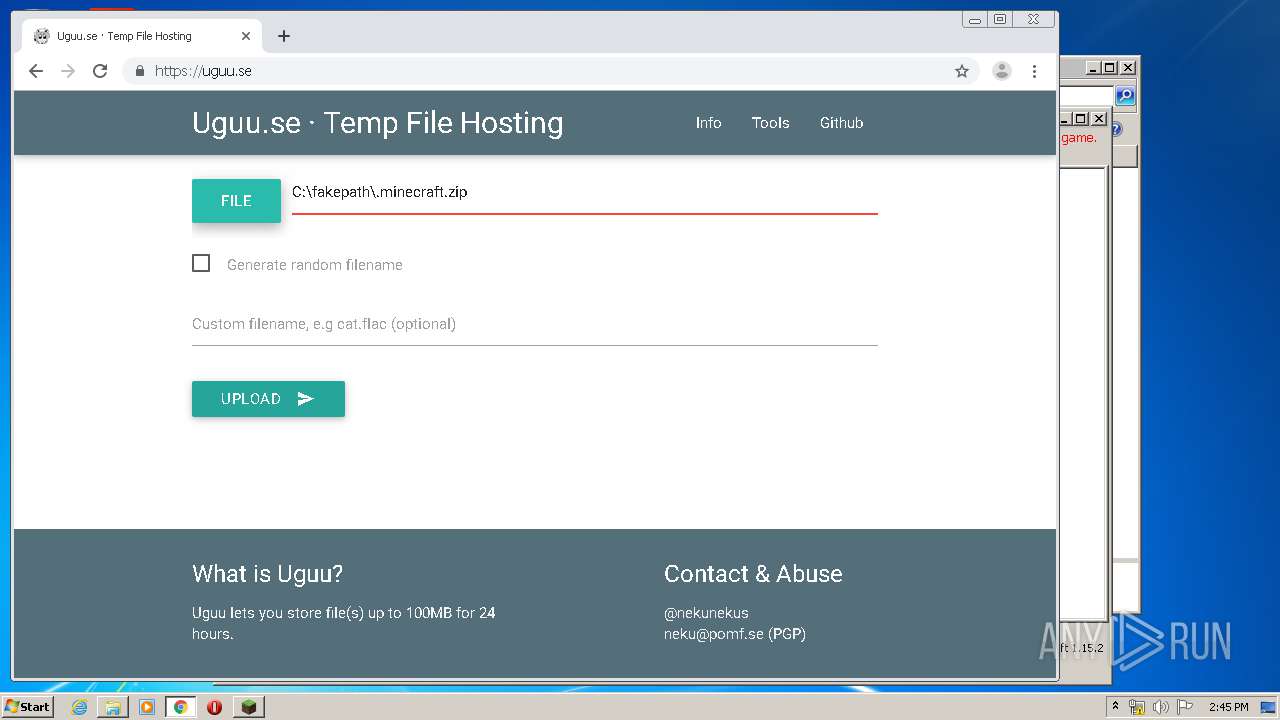Click the neku@pomf.se email link
1280x720 pixels.
[x=714, y=634]
